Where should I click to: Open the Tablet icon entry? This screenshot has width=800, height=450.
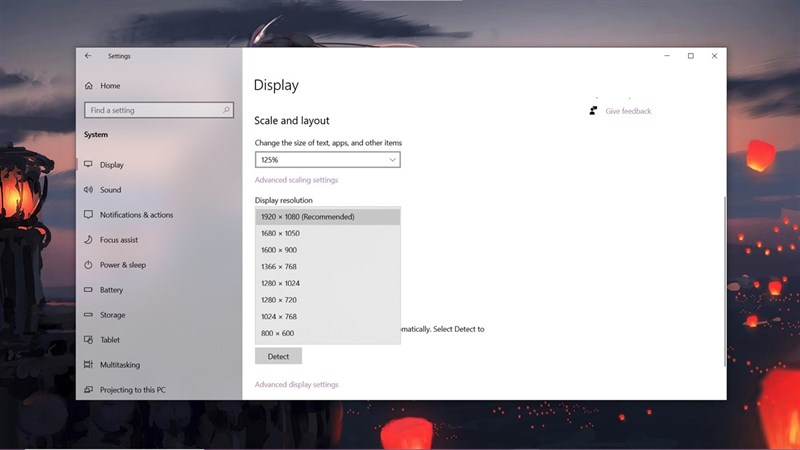88,339
